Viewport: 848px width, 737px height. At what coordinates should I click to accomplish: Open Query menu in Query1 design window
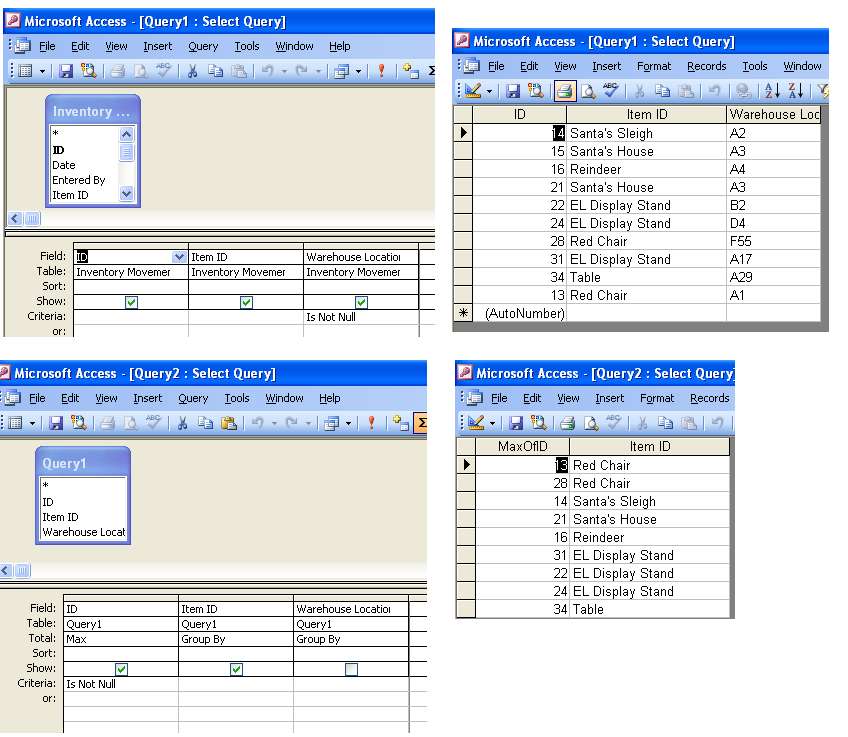click(203, 47)
